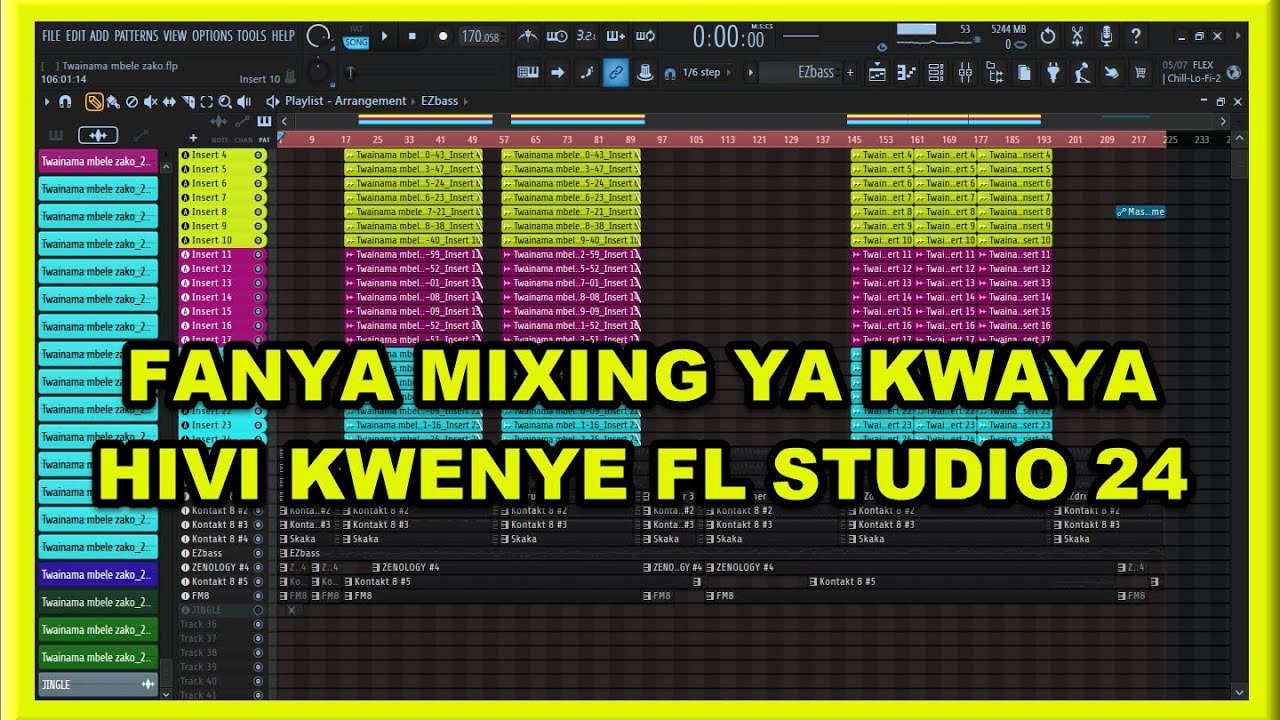The image size is (1280, 720).
Task: Stop playback with the stop button
Action: click(x=412, y=36)
